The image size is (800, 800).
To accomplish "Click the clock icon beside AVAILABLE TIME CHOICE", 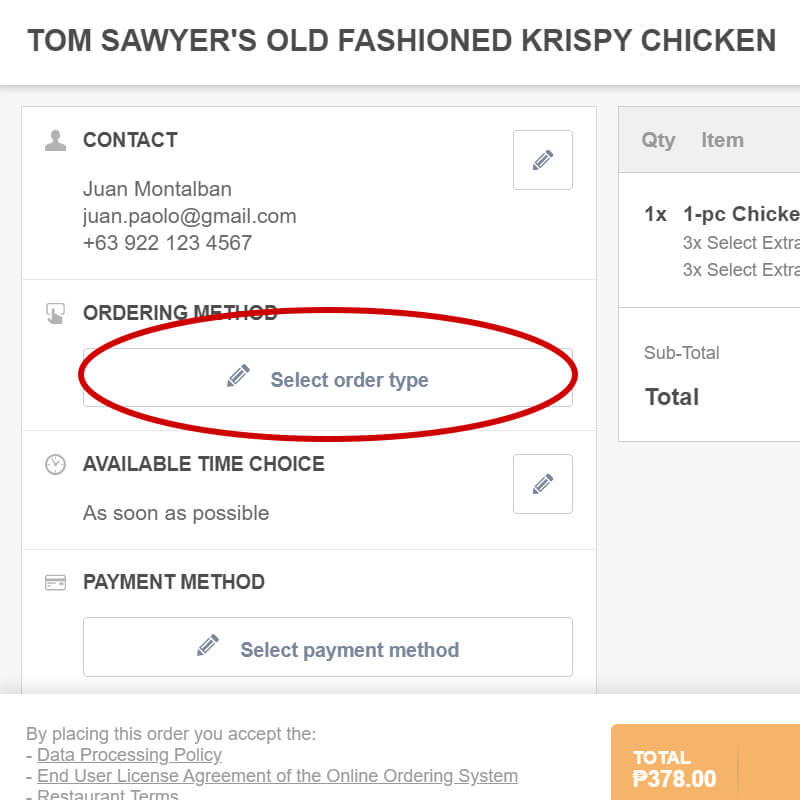I will [56, 464].
